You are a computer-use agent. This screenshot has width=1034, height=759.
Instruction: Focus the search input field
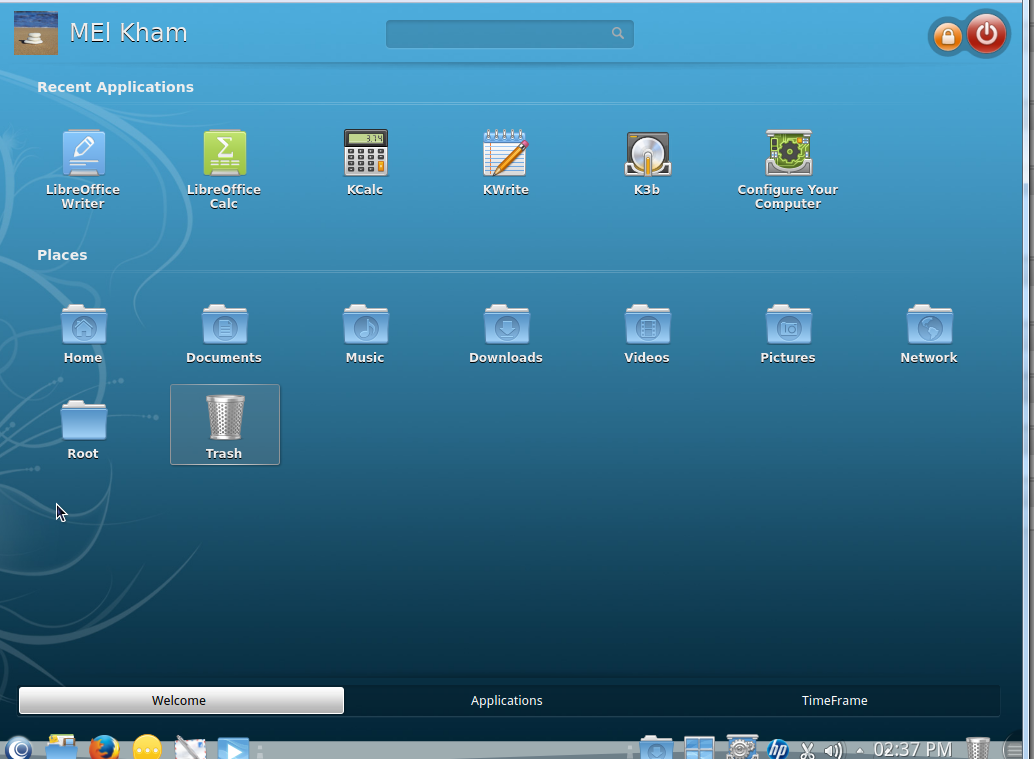(x=510, y=34)
